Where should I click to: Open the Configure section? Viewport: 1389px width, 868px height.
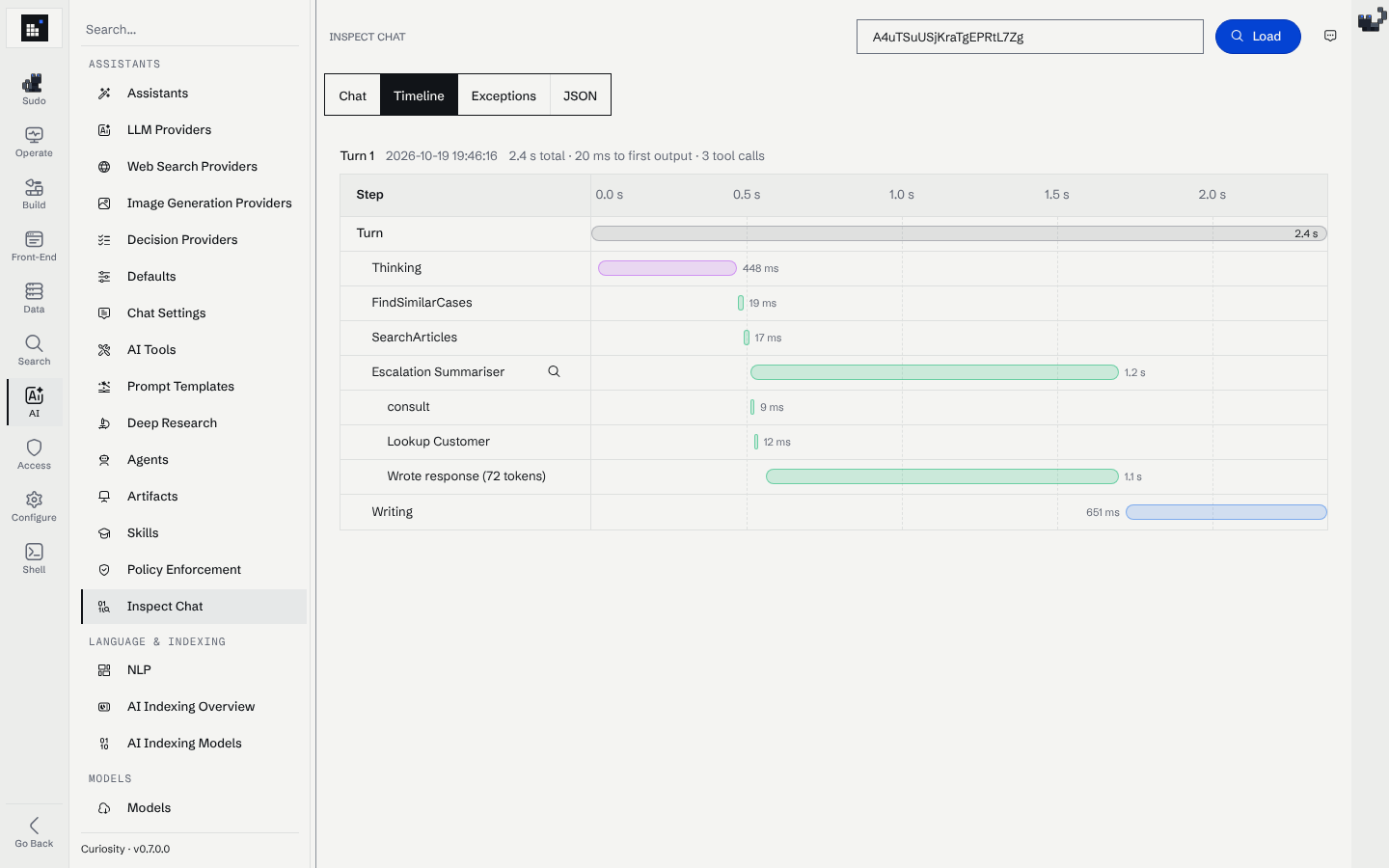[x=34, y=505]
